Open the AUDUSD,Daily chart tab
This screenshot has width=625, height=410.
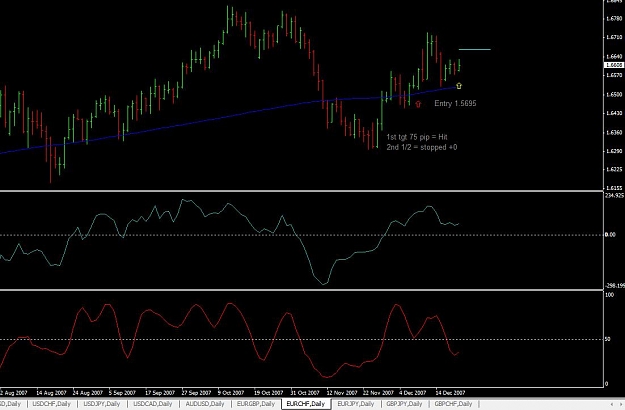[205, 404]
